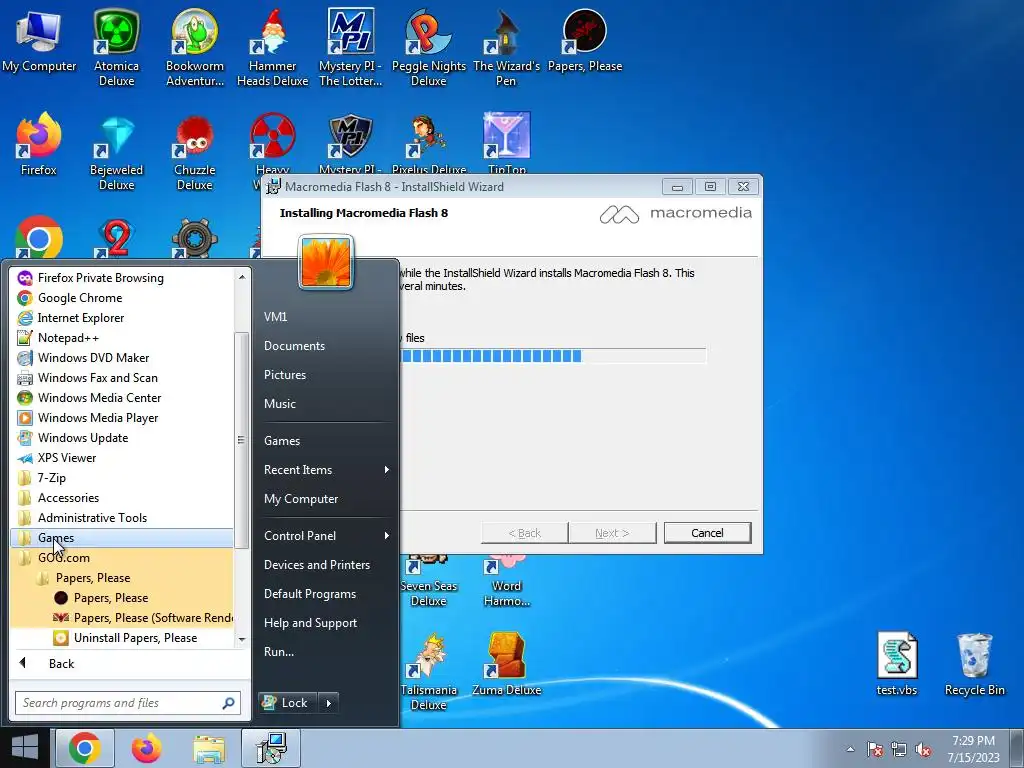Click the Lock button

[287, 703]
